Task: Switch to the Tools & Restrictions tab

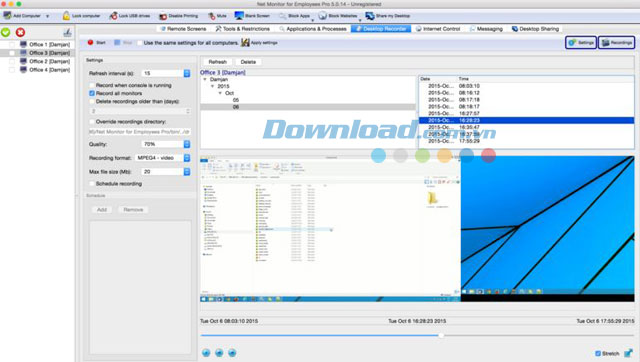Action: pos(242,29)
